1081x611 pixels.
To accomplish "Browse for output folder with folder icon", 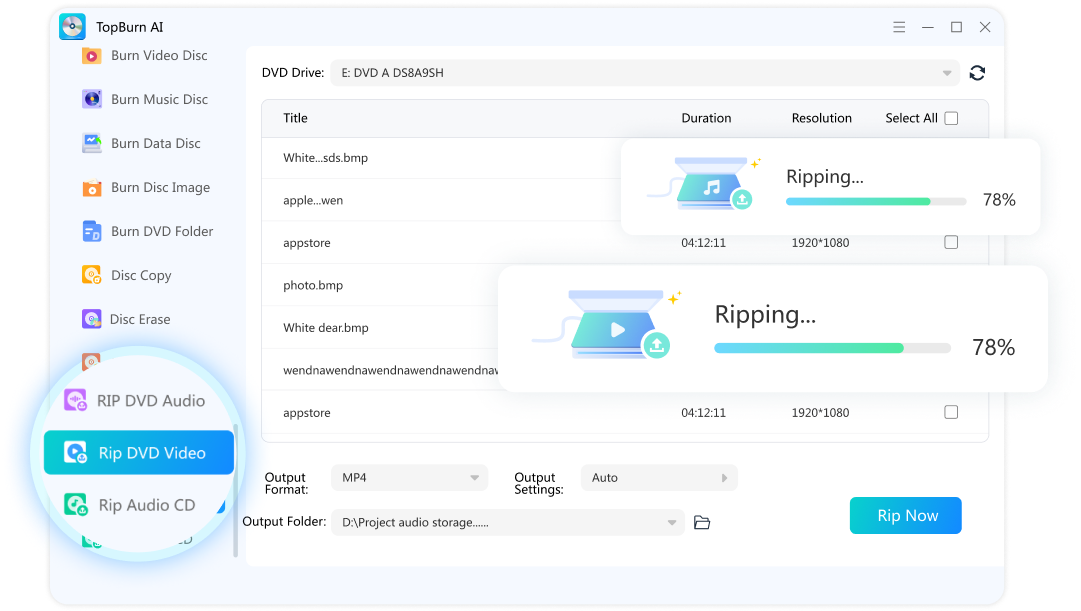I will click(702, 522).
